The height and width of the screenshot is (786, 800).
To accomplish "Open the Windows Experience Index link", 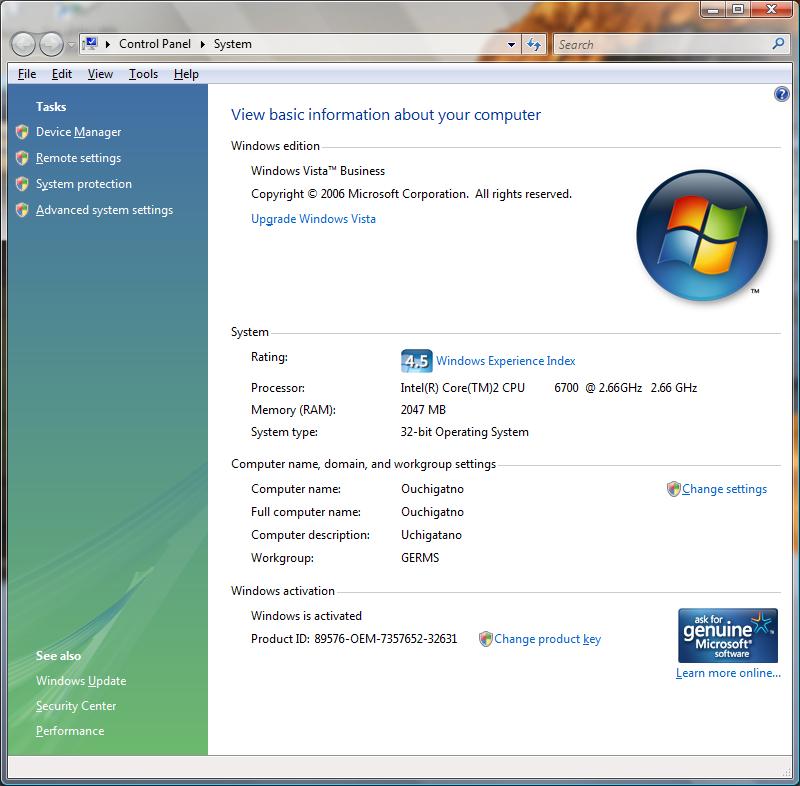I will 506,361.
